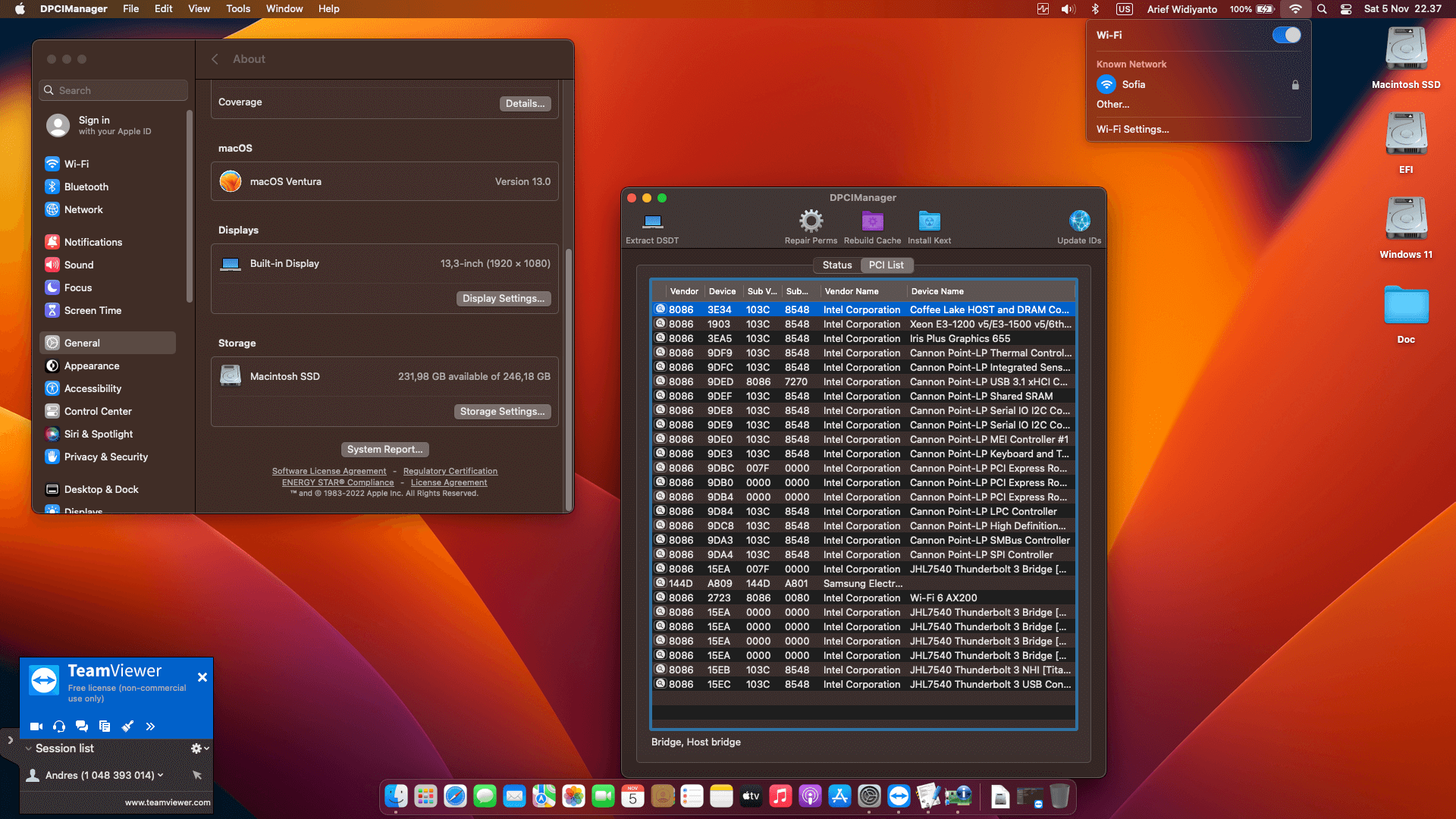Select the PCI List tab
This screenshot has width=1456, height=819.
point(886,265)
